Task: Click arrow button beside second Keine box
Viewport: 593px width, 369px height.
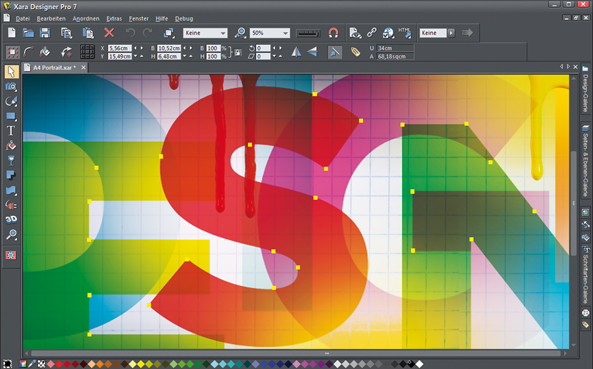Action: click(451, 33)
